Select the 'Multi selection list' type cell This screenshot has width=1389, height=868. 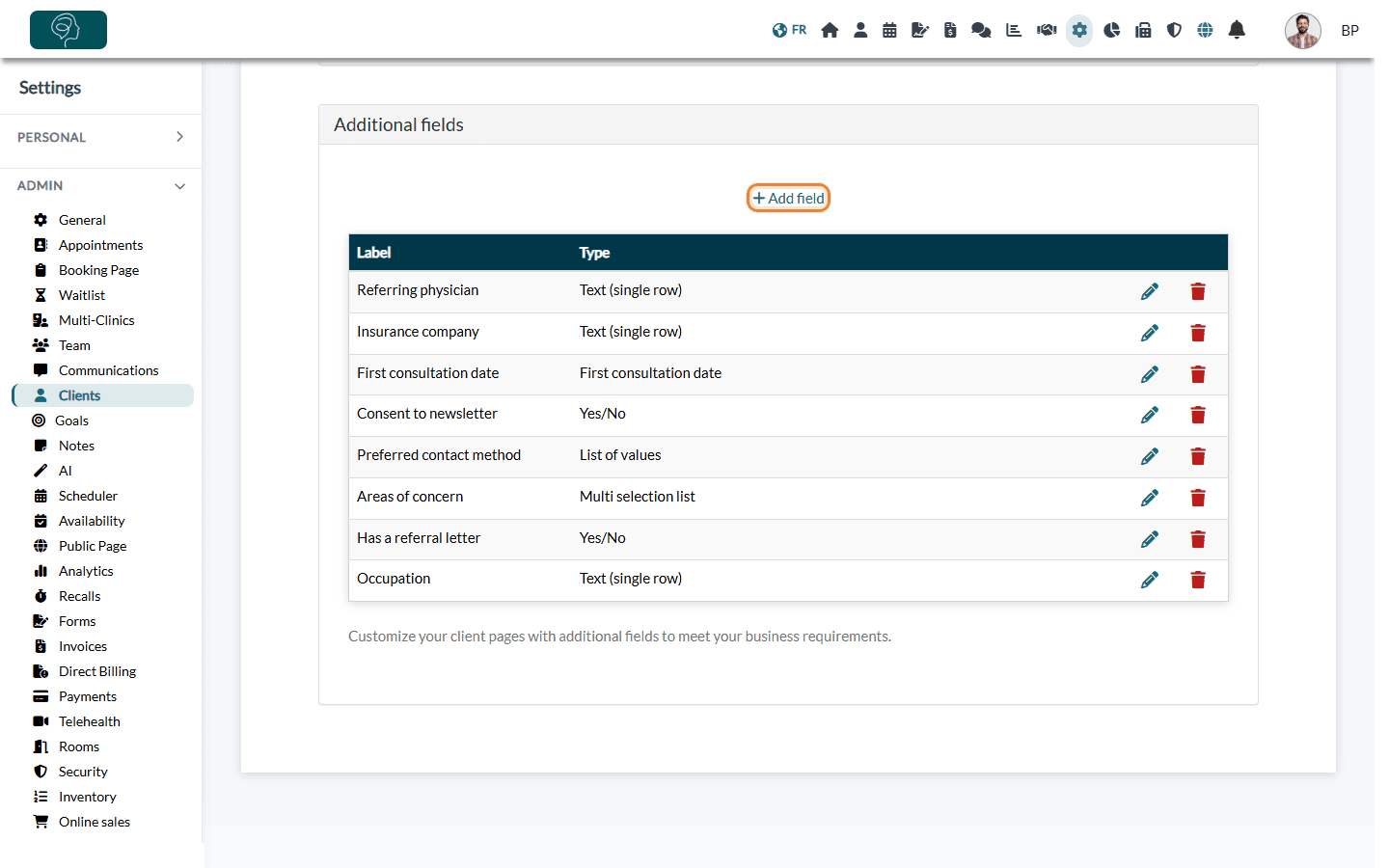[637, 497]
